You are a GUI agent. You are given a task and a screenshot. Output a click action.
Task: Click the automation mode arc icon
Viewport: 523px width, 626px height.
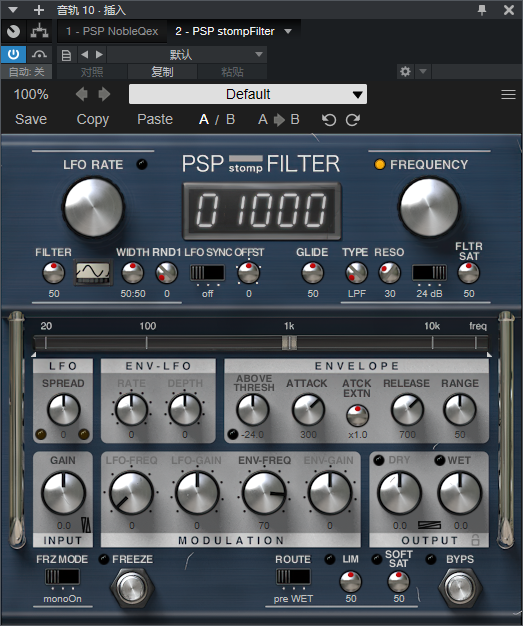39,54
